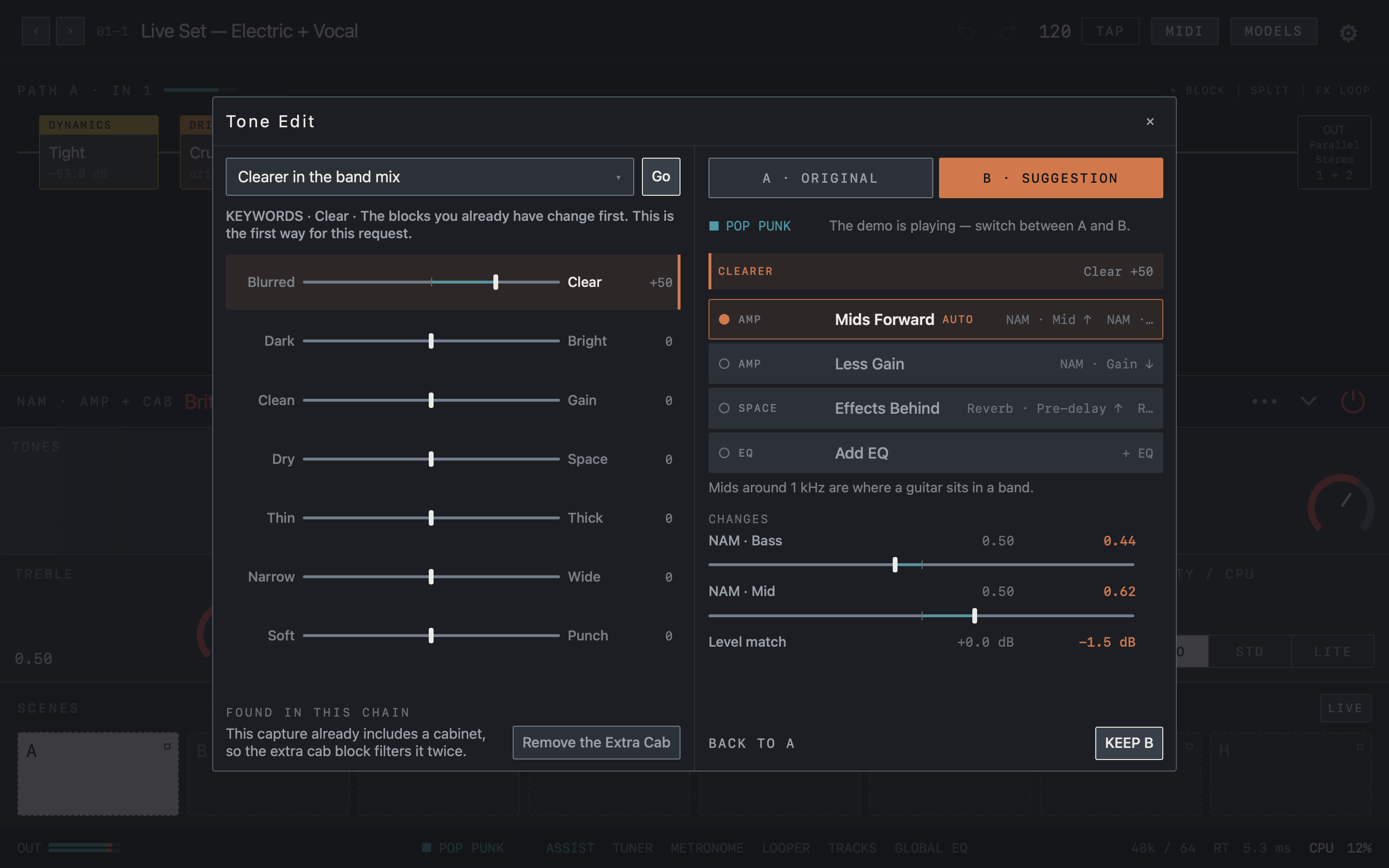The height and width of the screenshot is (868, 1389).
Task: Open the MIDI panel
Action: (1184, 31)
